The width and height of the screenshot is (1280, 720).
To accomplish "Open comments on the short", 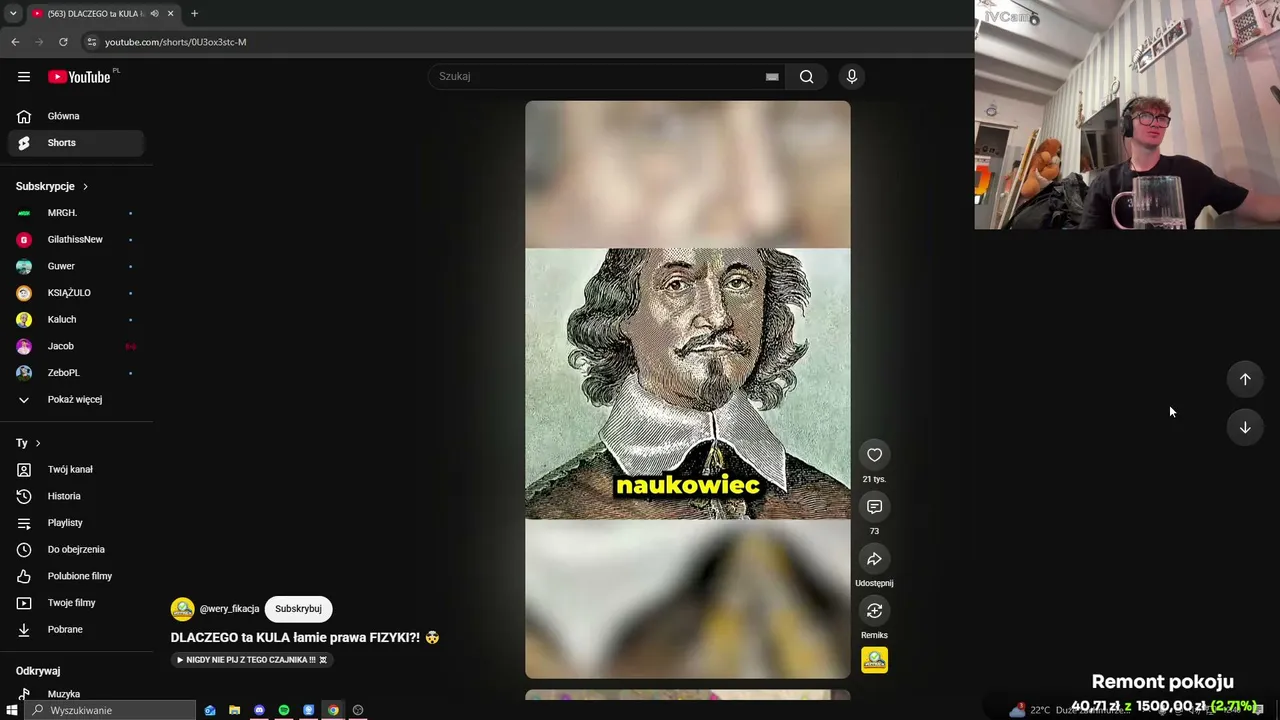I will (x=874, y=507).
